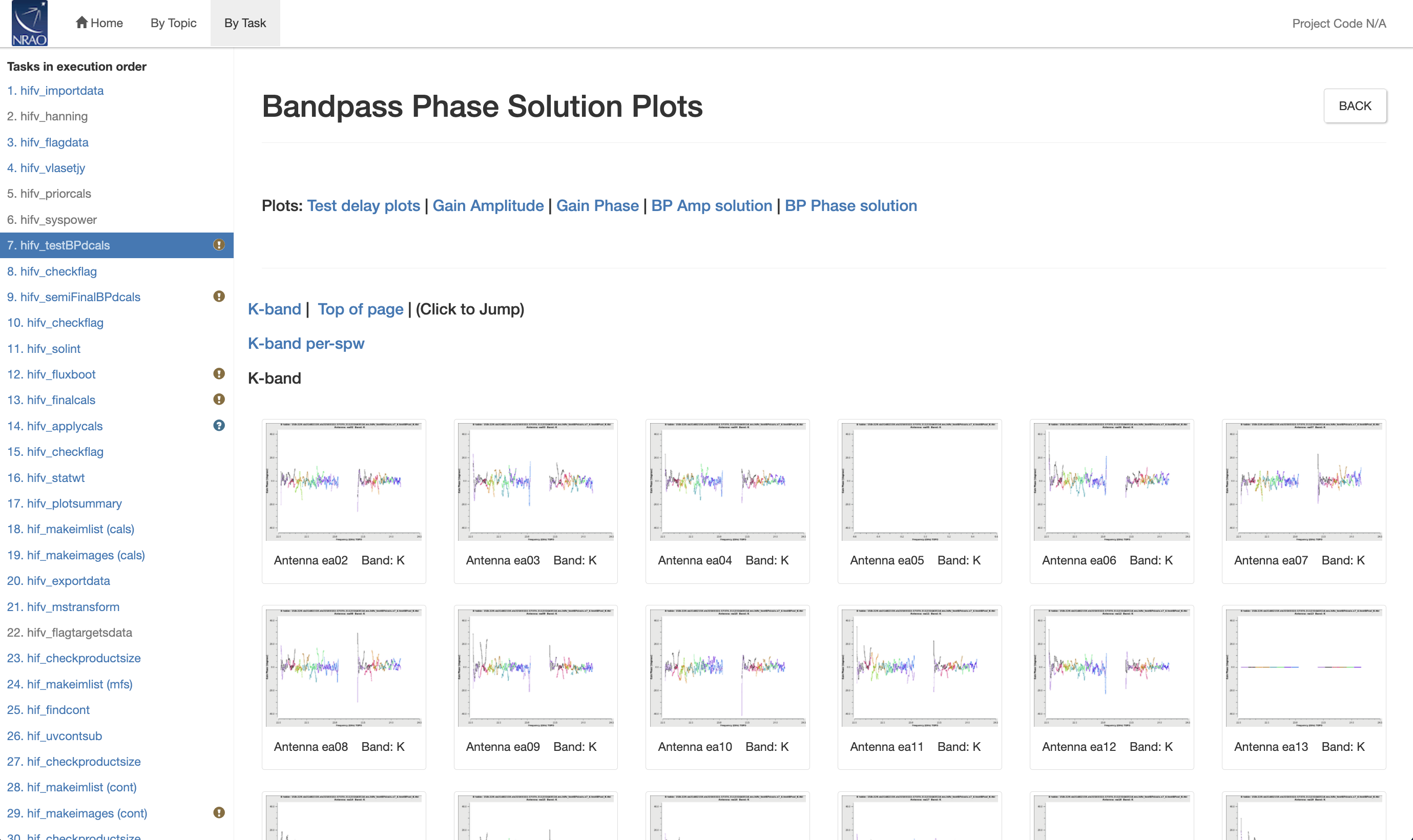This screenshot has width=1413, height=840.
Task: Select the By Task tab
Action: [x=245, y=23]
